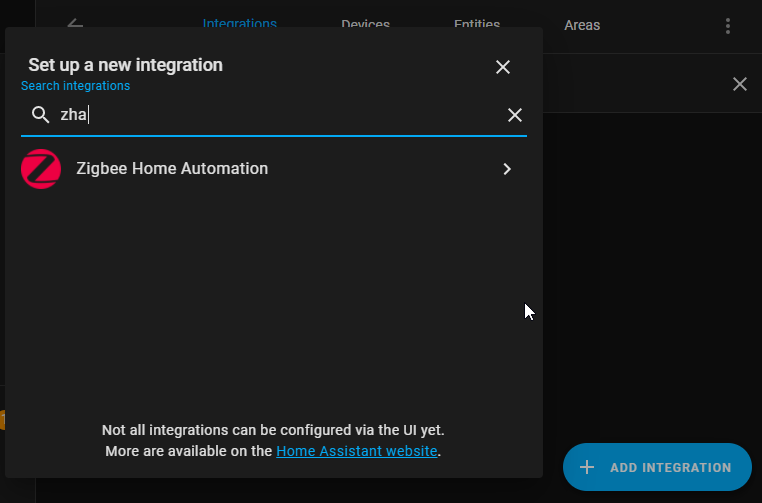Viewport: 762px width, 503px height.
Task: Switch to the Devices tab
Action: pyautogui.click(x=365, y=23)
